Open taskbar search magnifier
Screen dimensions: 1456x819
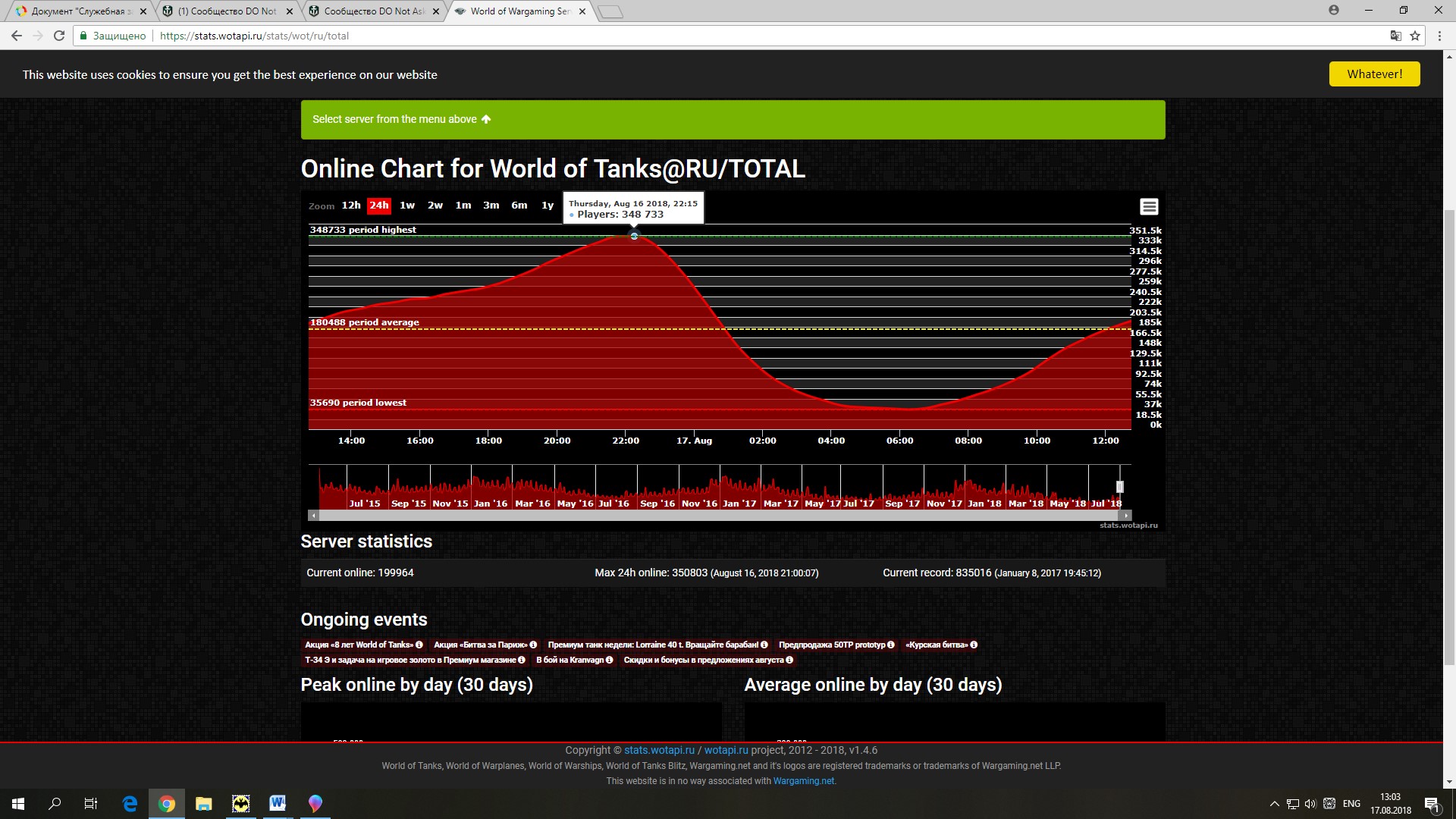[x=55, y=804]
